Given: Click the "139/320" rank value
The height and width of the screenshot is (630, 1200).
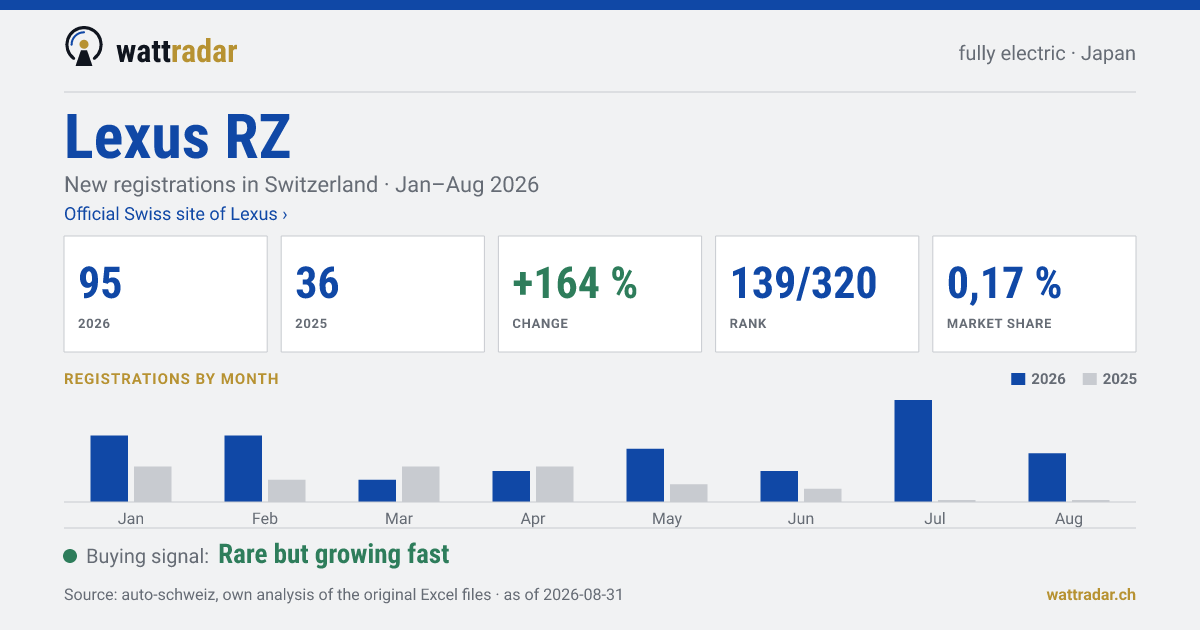Looking at the screenshot, I should point(803,284).
